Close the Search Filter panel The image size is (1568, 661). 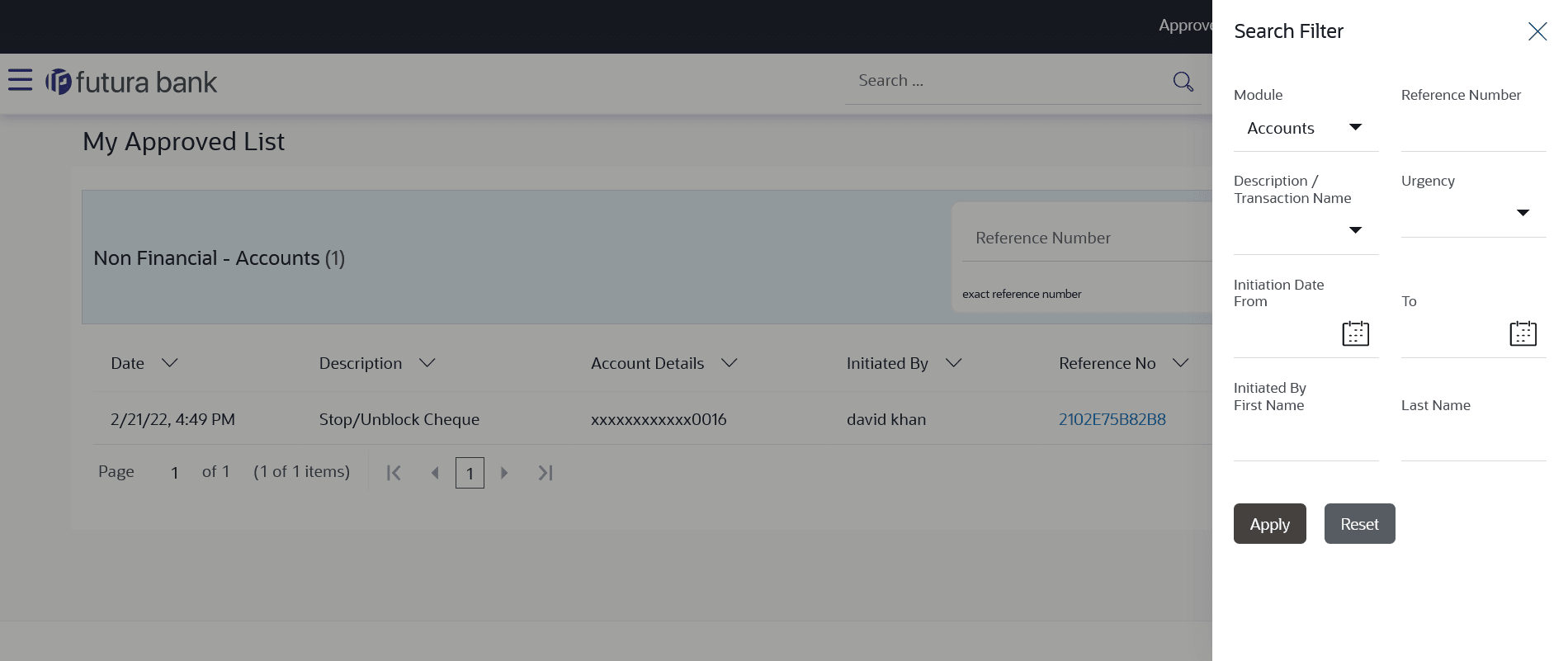tap(1537, 31)
